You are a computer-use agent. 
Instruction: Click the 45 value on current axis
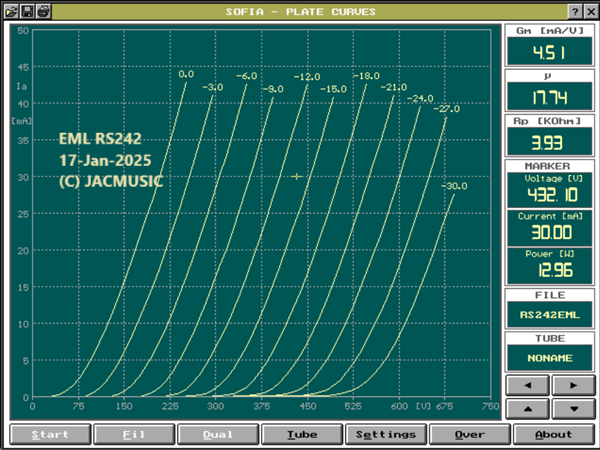(x=23, y=67)
